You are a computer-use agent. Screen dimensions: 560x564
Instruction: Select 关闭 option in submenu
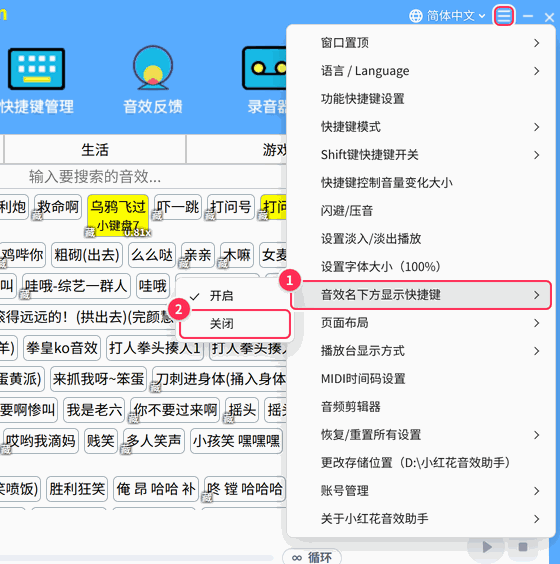[235, 324]
